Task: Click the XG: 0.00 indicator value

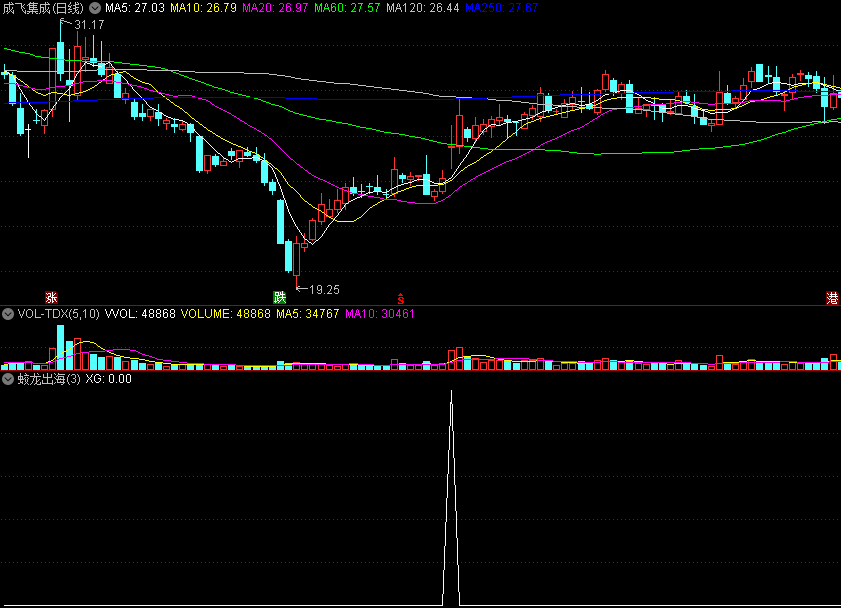Action: (x=109, y=379)
